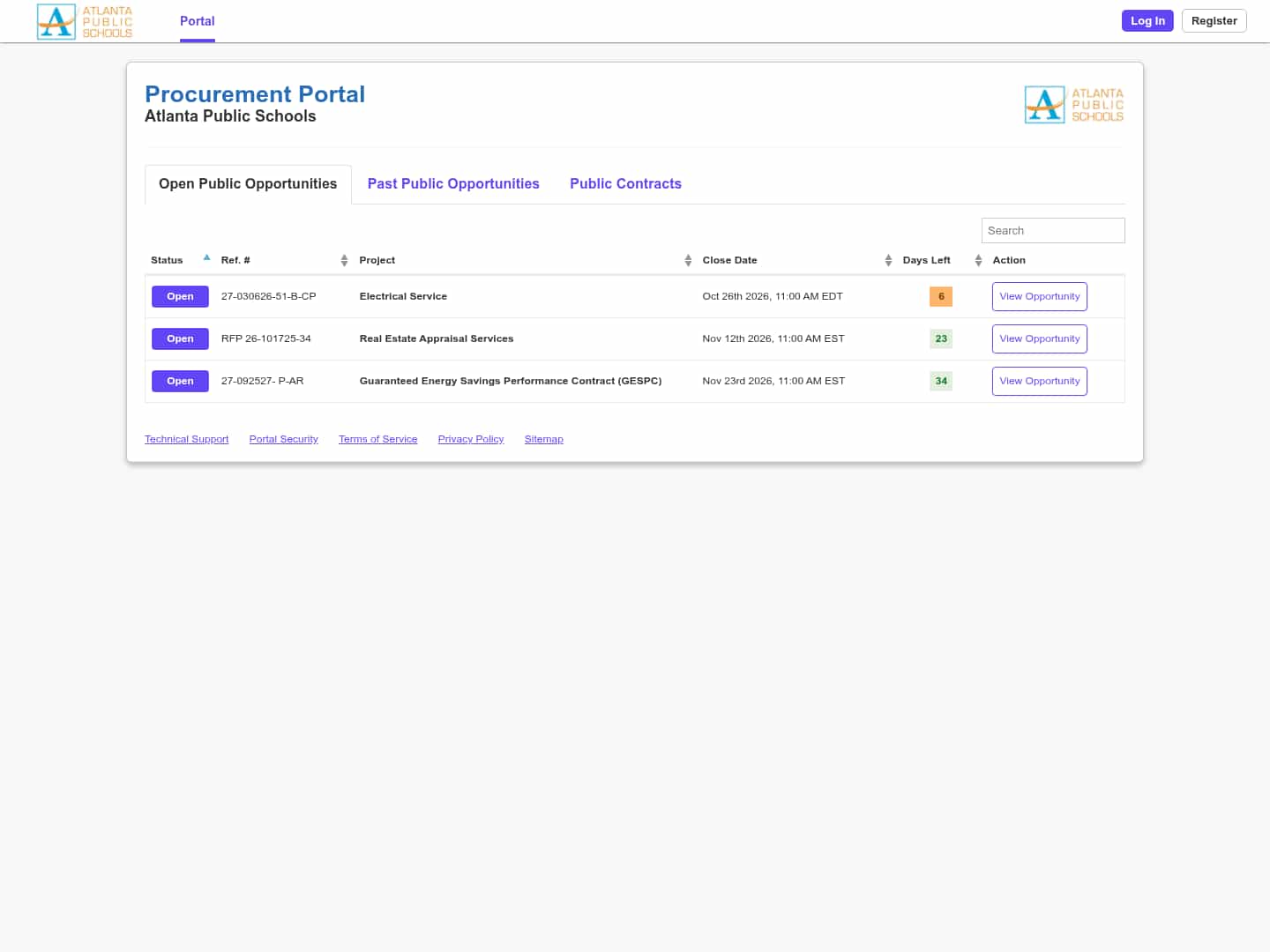
Task: Open the Technical Support link
Action: coord(186,439)
